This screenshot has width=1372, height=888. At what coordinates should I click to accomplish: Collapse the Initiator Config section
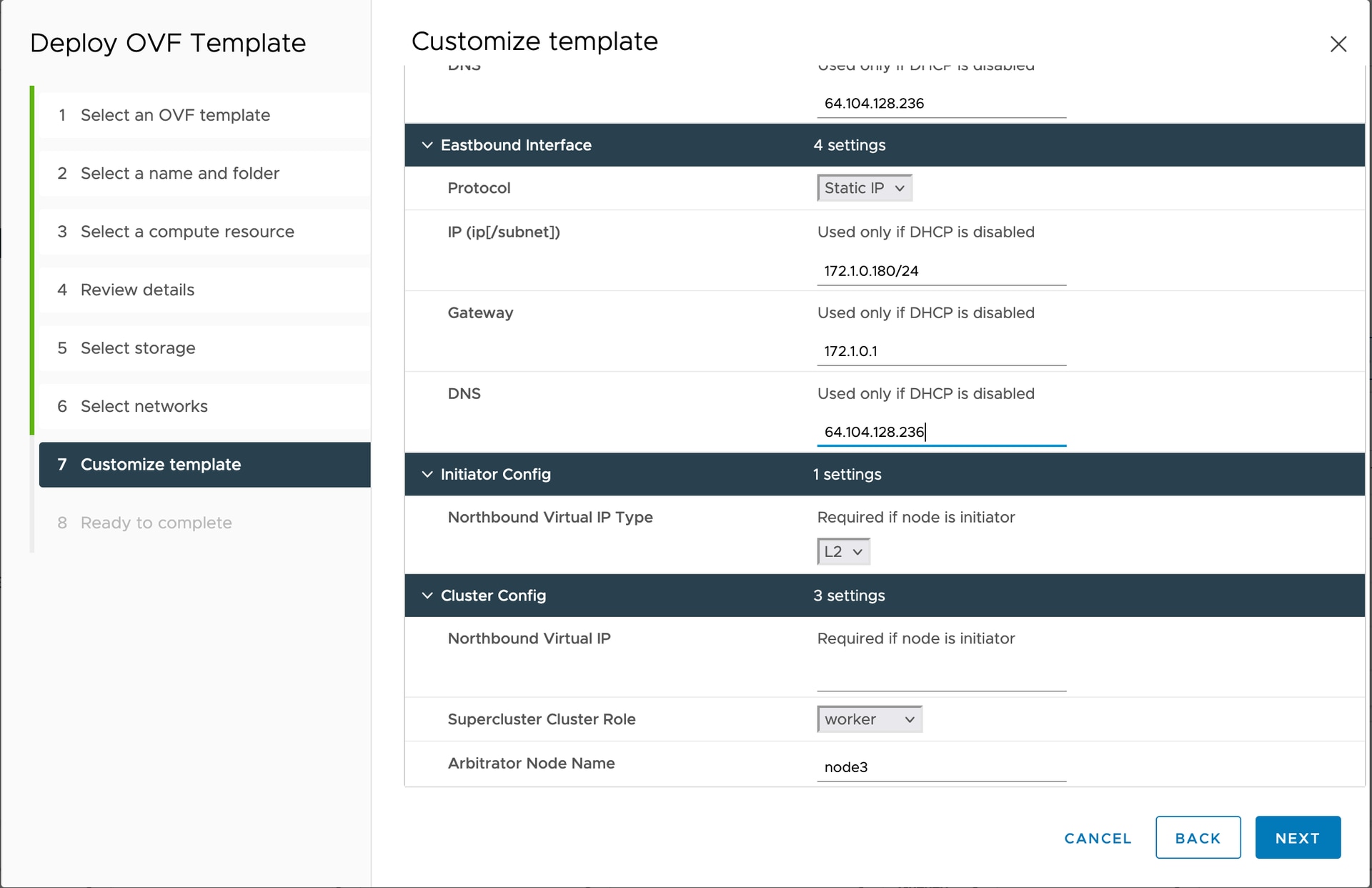[x=427, y=474]
